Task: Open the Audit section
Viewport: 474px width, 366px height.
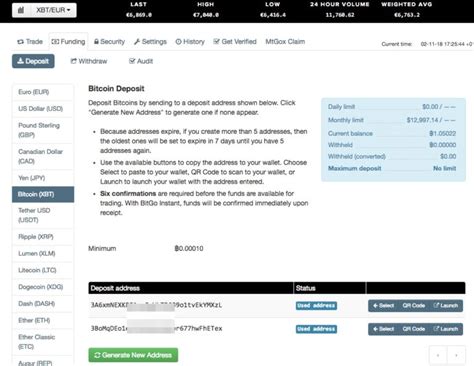Action: point(141,61)
